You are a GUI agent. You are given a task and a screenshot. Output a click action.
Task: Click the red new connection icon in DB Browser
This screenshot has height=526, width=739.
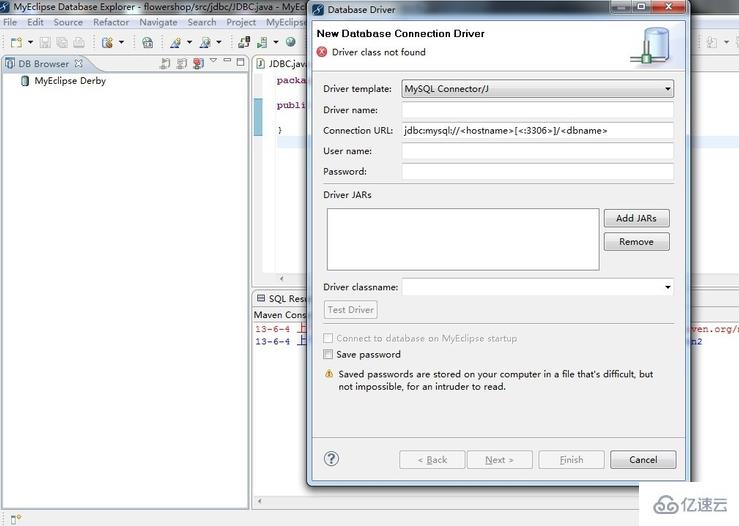198,63
